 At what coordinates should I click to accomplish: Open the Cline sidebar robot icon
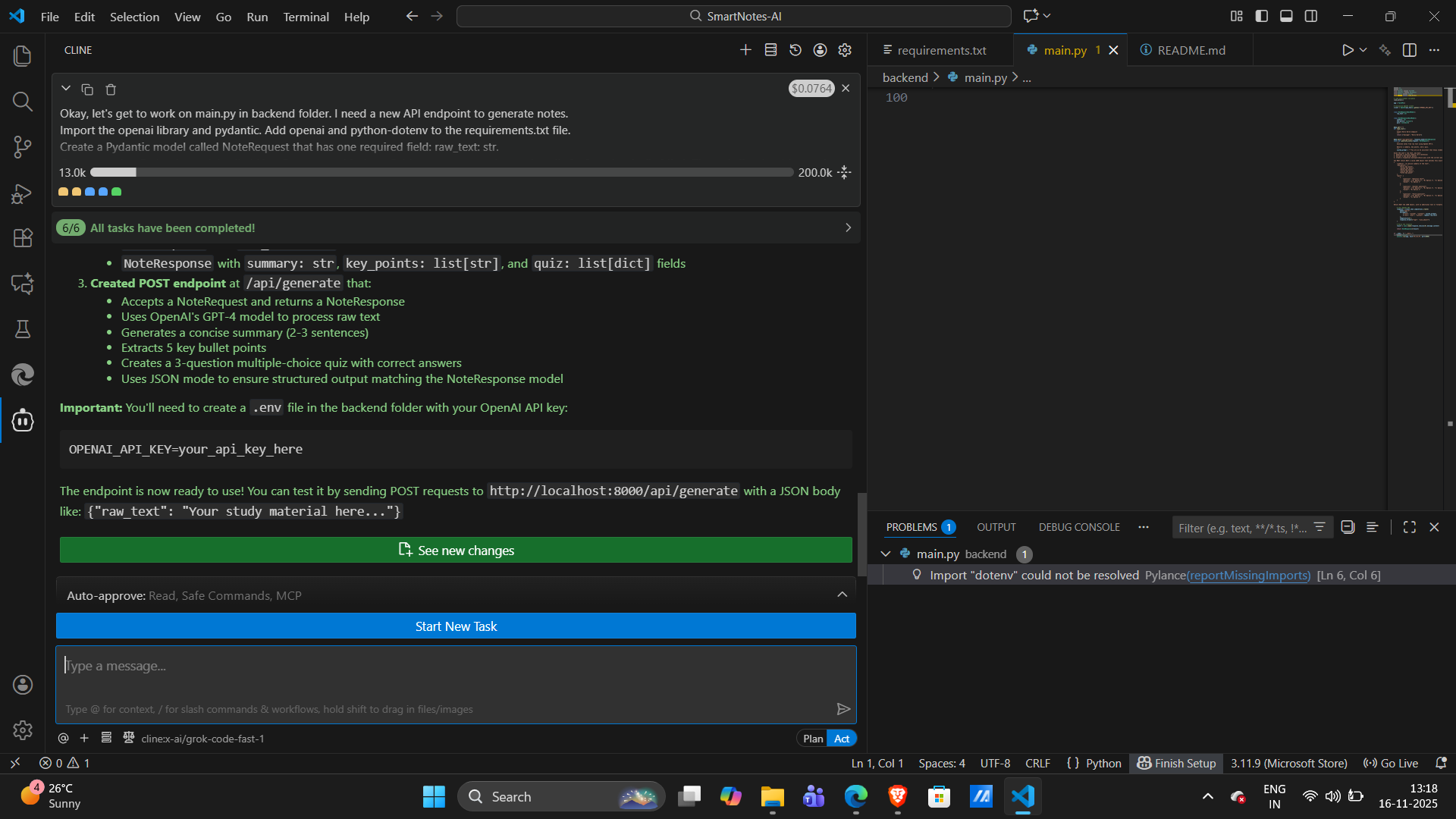click(23, 420)
